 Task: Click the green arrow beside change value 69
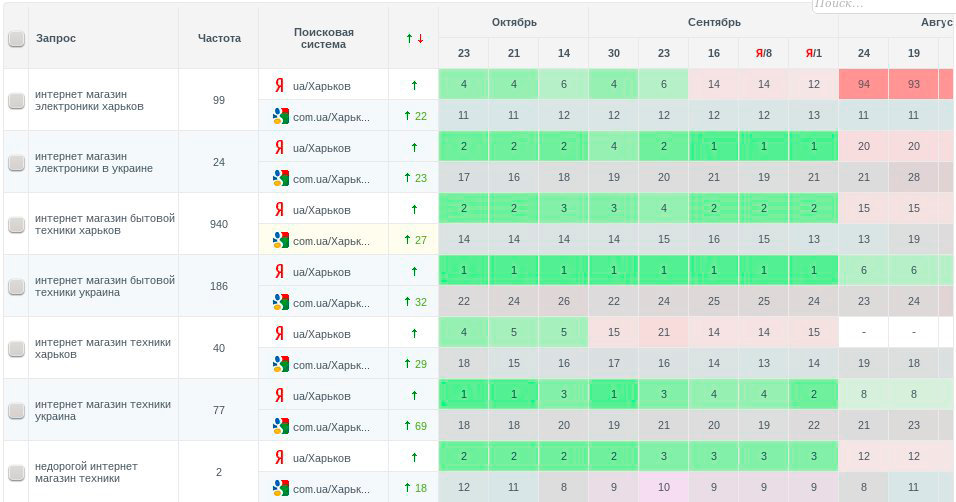tap(407, 426)
